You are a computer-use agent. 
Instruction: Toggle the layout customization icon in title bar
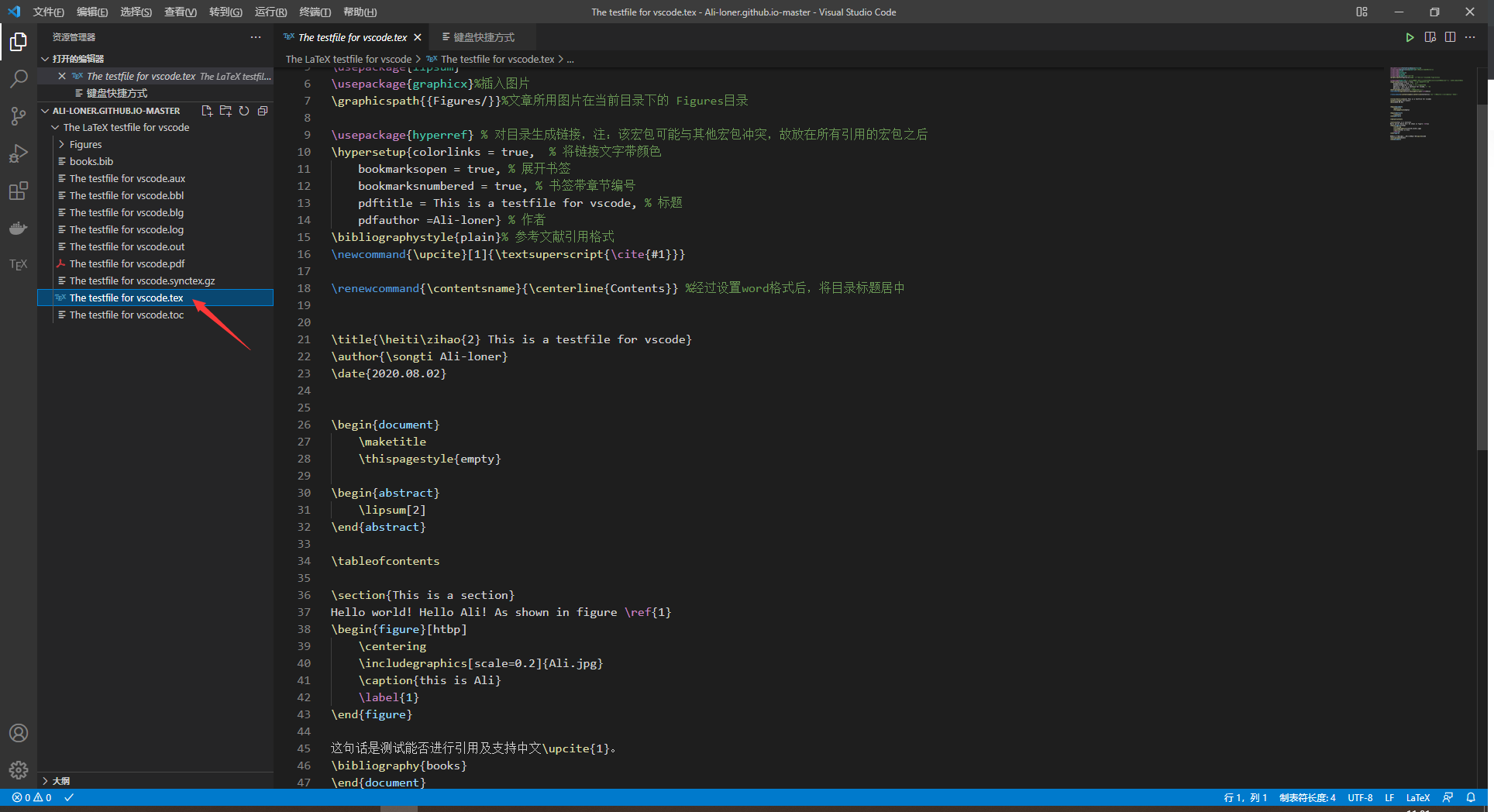pyautogui.click(x=1361, y=12)
